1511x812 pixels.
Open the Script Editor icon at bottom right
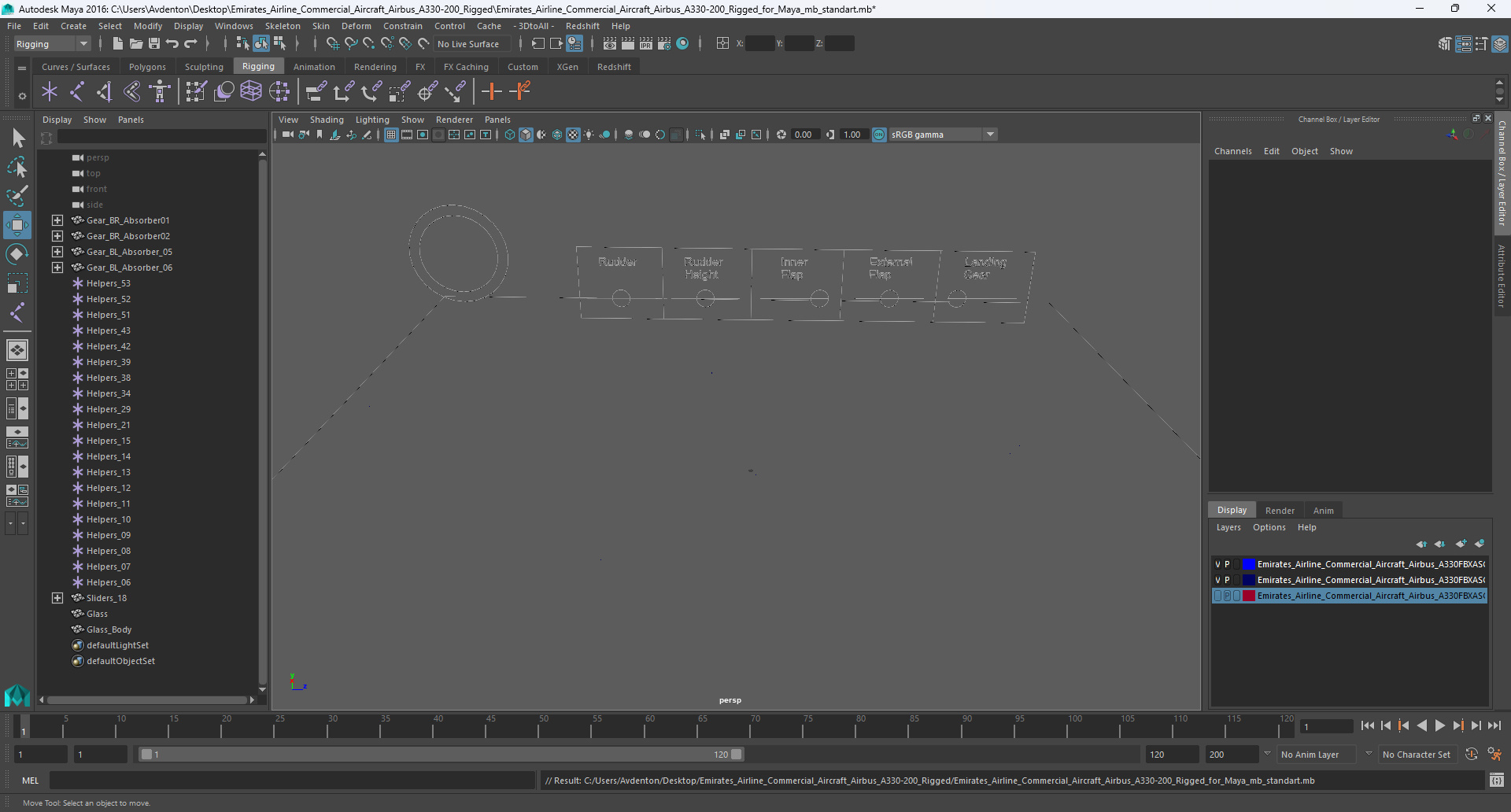coord(1497,781)
